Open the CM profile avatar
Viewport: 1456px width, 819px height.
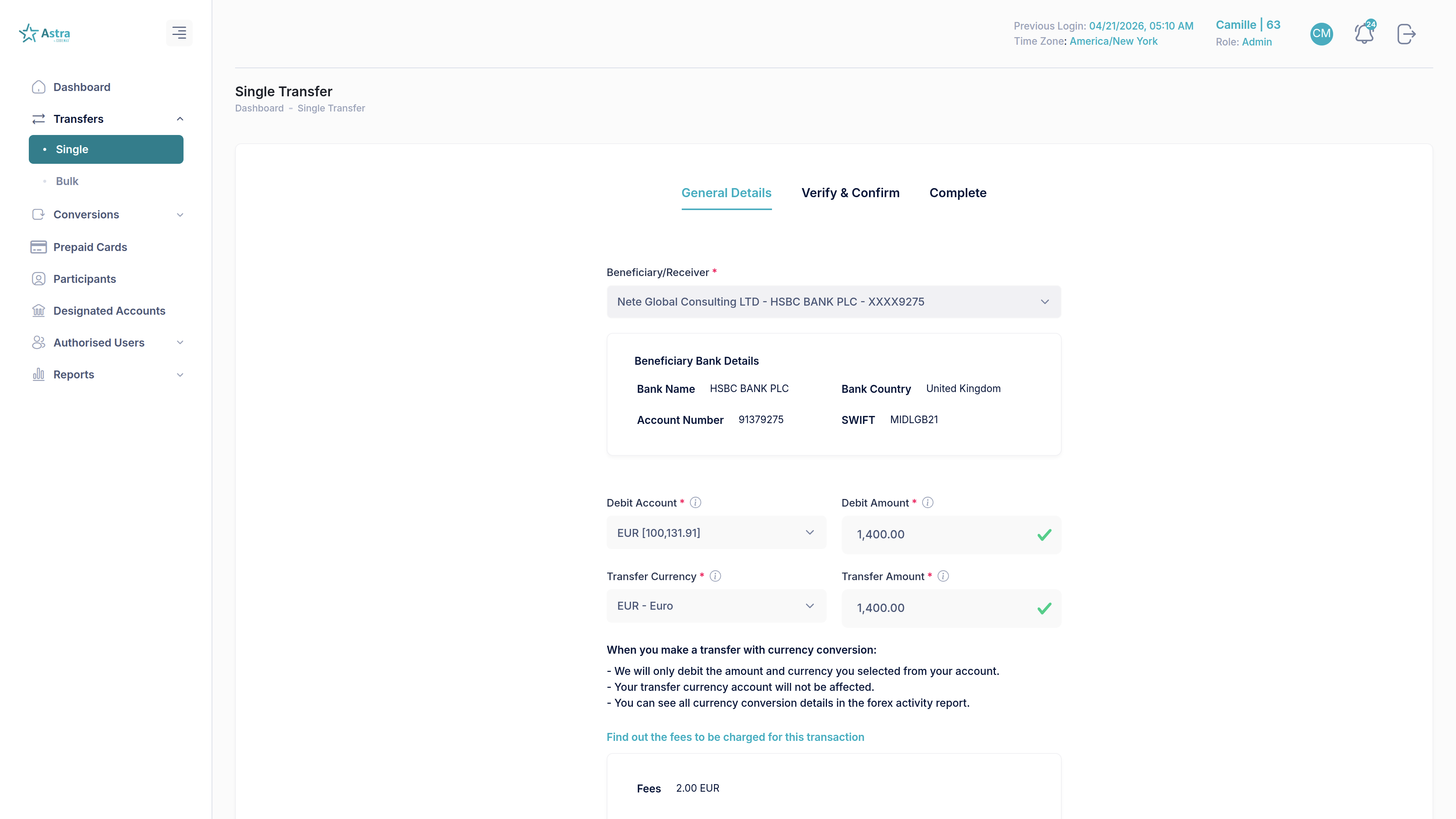[1321, 33]
